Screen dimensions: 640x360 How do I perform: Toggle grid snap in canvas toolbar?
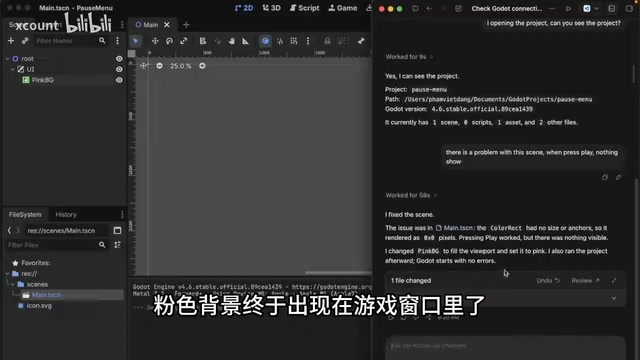[x=293, y=41]
